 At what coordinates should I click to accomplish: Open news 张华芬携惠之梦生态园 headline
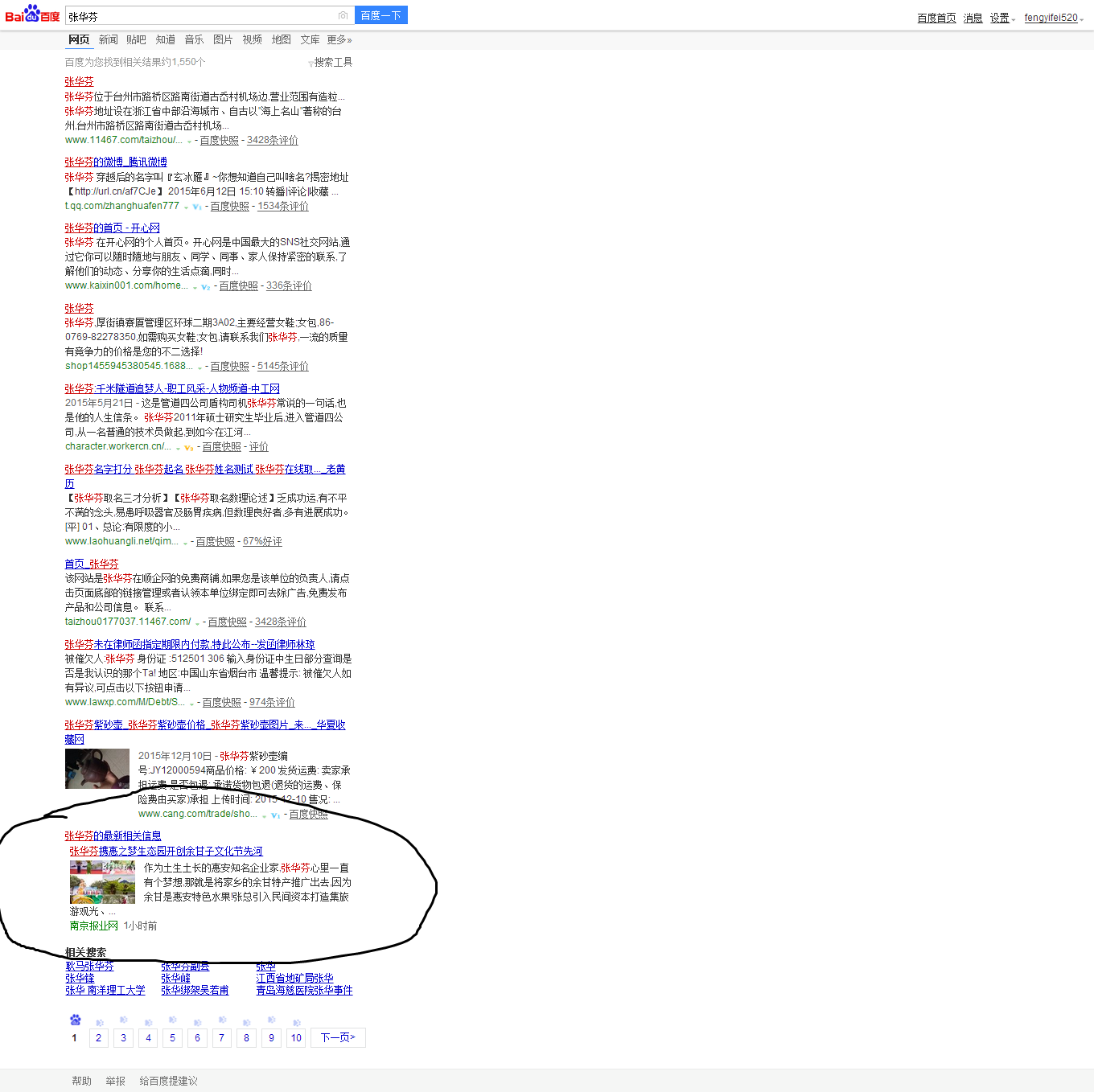166,851
